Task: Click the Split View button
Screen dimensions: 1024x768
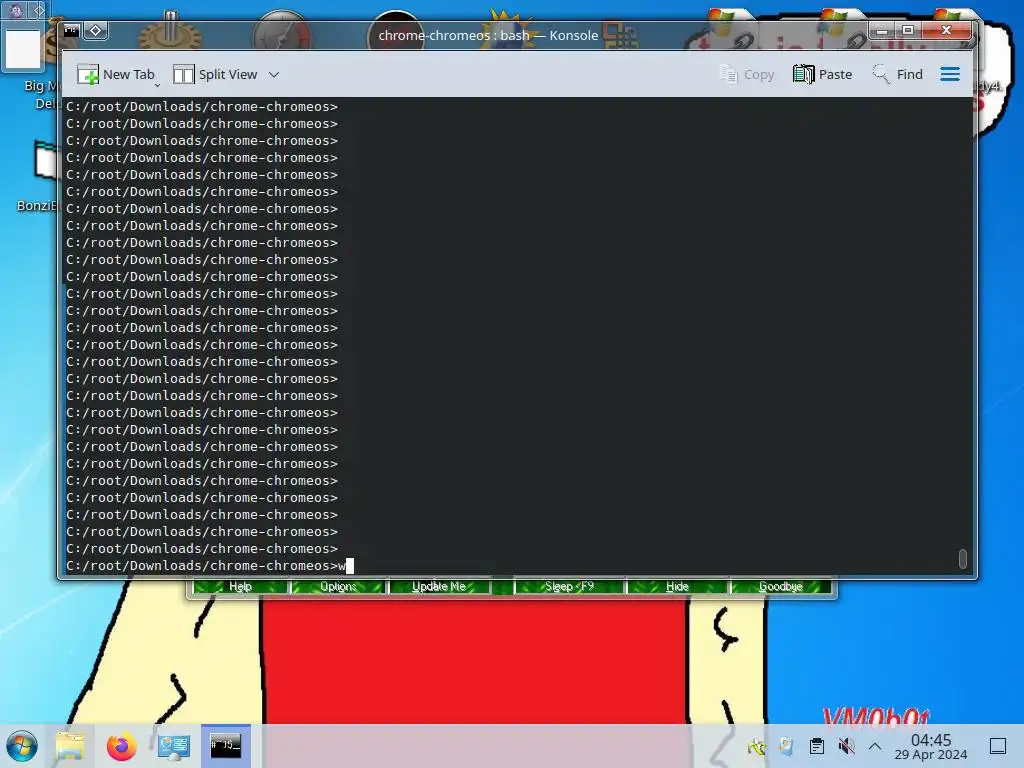Action: 216,74
